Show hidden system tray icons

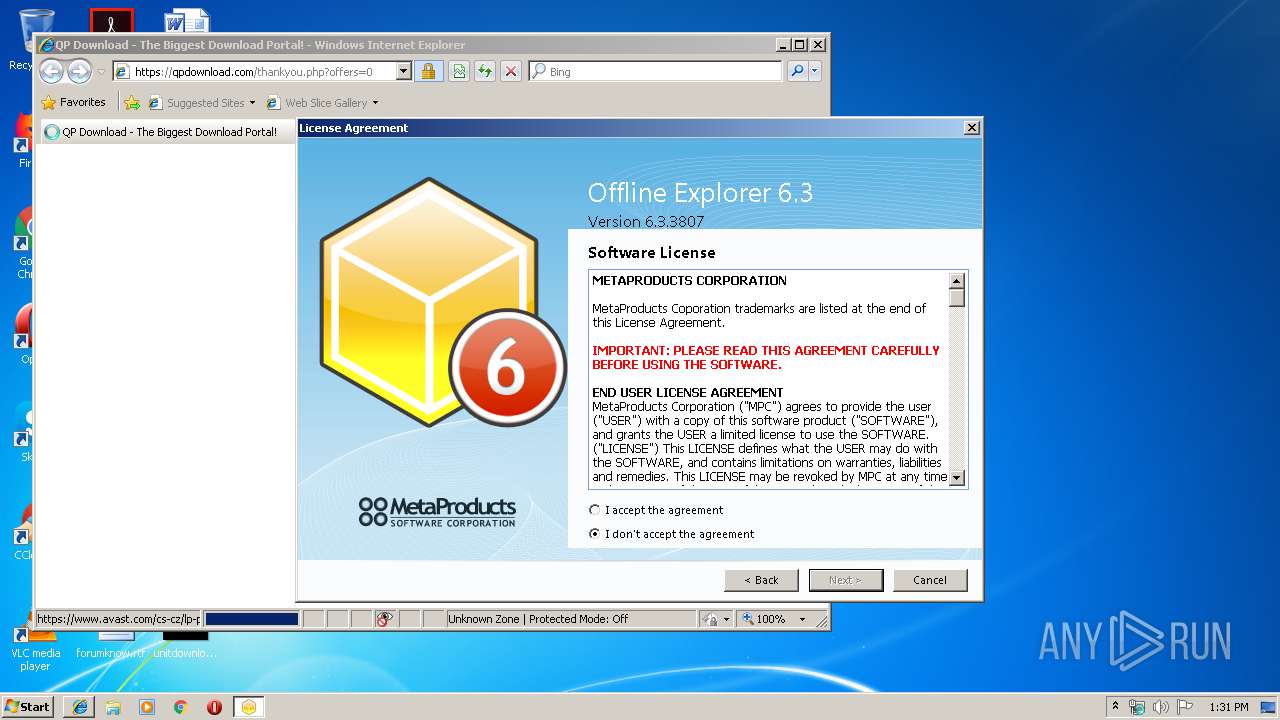tap(1115, 707)
